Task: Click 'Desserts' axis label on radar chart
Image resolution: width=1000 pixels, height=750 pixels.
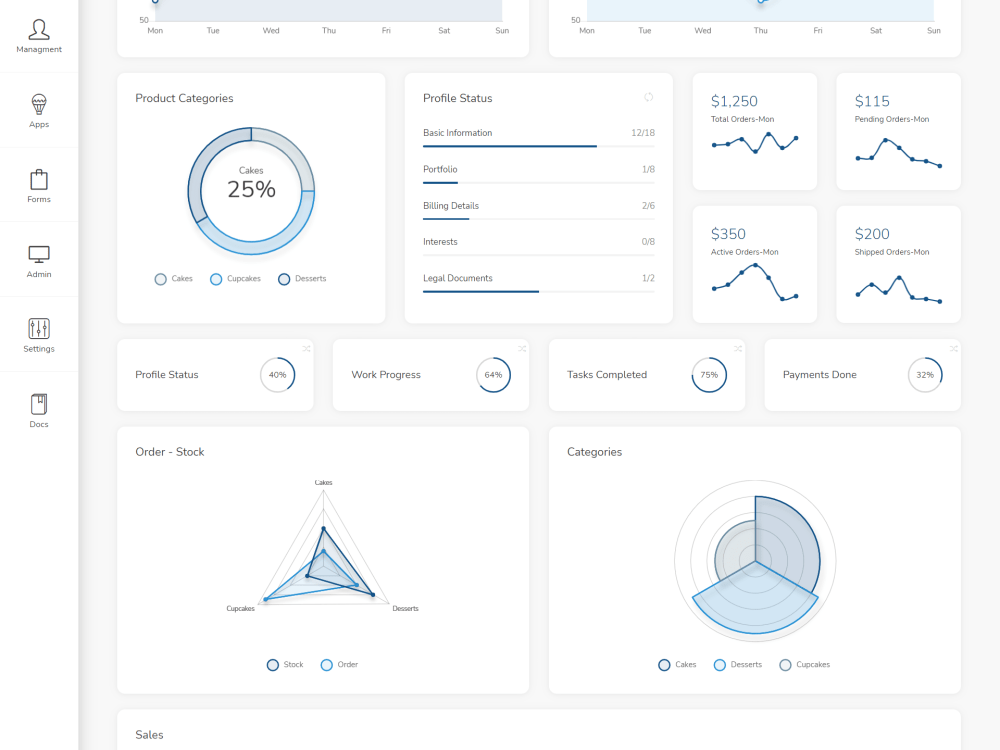Action: click(406, 608)
